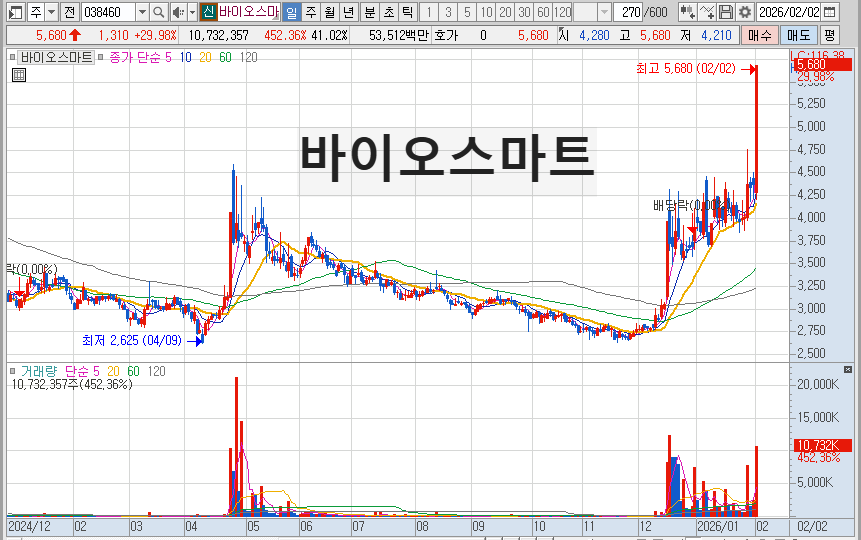Click the orange MA 20 legend
This screenshot has height=540, width=861.
pos(205,57)
